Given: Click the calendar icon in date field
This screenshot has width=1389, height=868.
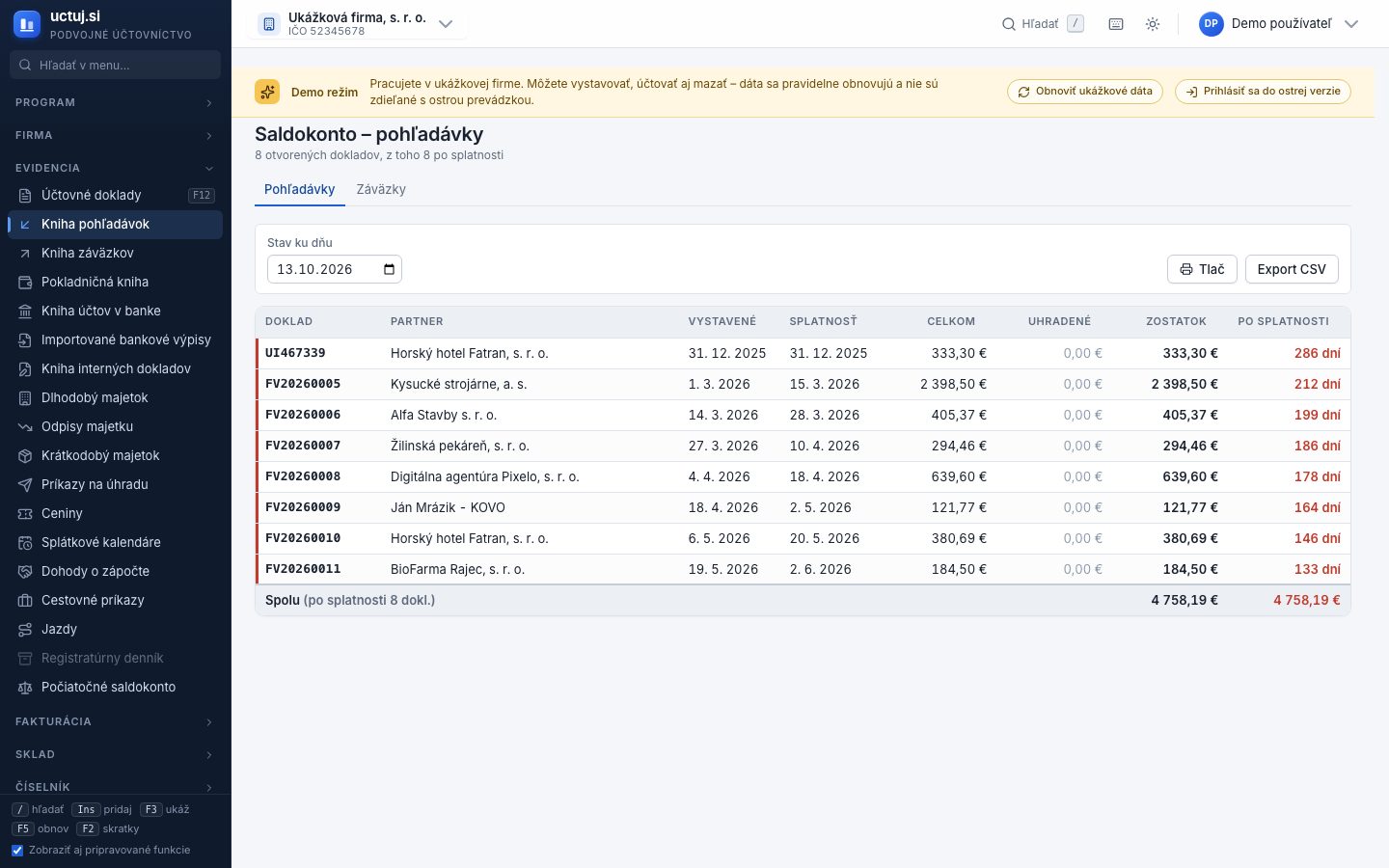Looking at the screenshot, I should [389, 269].
